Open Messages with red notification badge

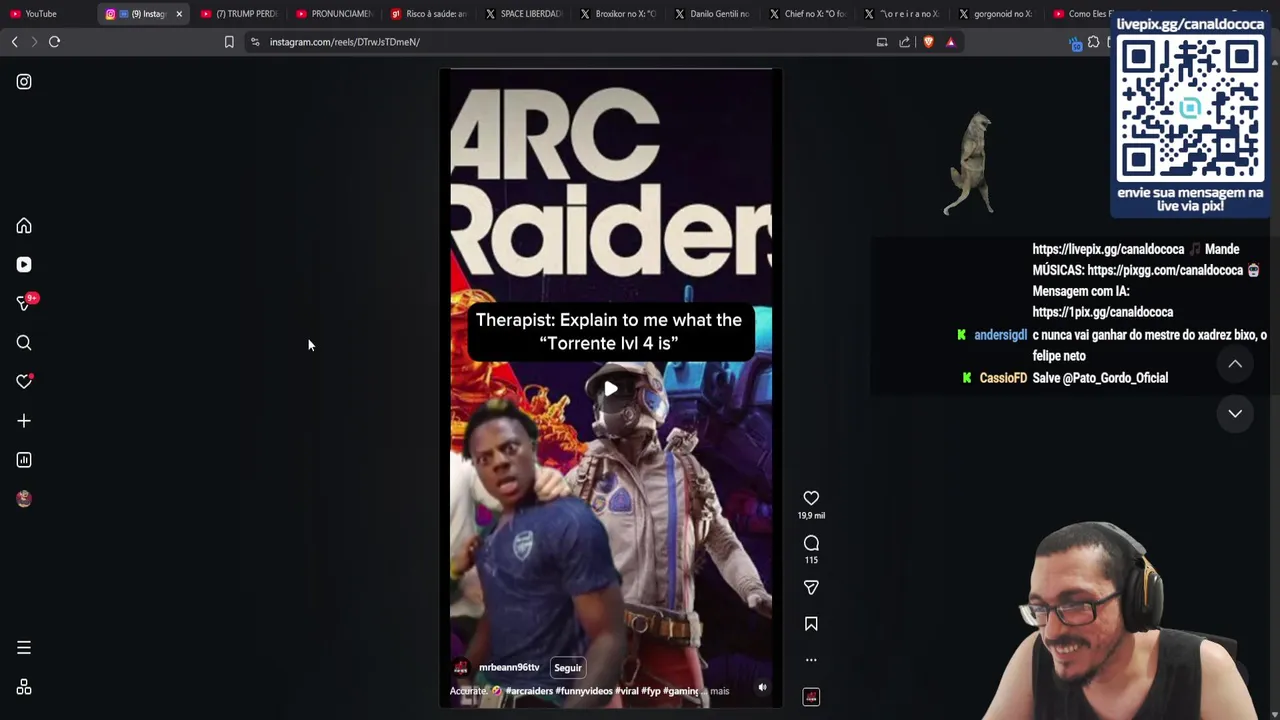click(25, 303)
